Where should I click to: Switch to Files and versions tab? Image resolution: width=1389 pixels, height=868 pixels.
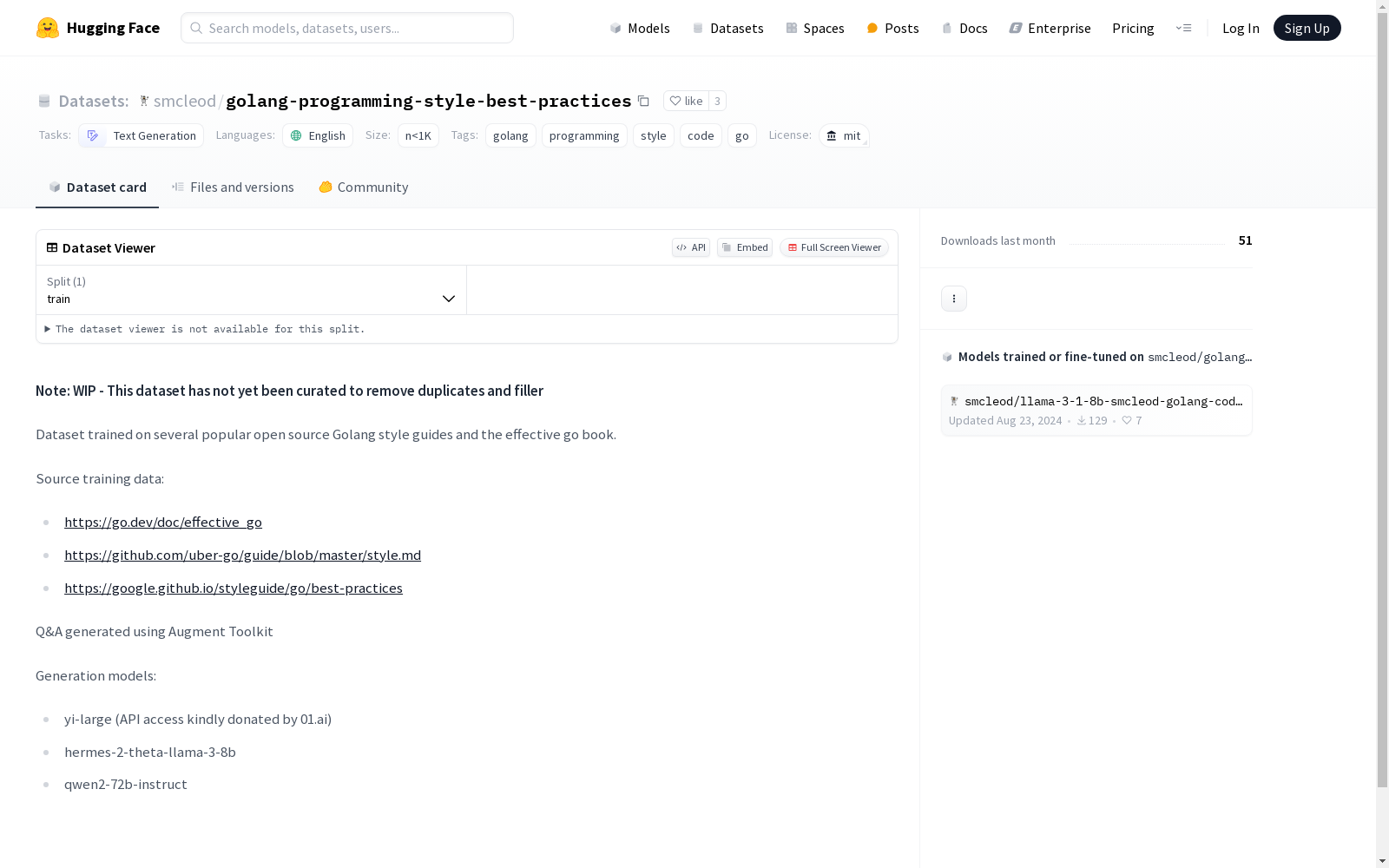pyautogui.click(x=233, y=187)
